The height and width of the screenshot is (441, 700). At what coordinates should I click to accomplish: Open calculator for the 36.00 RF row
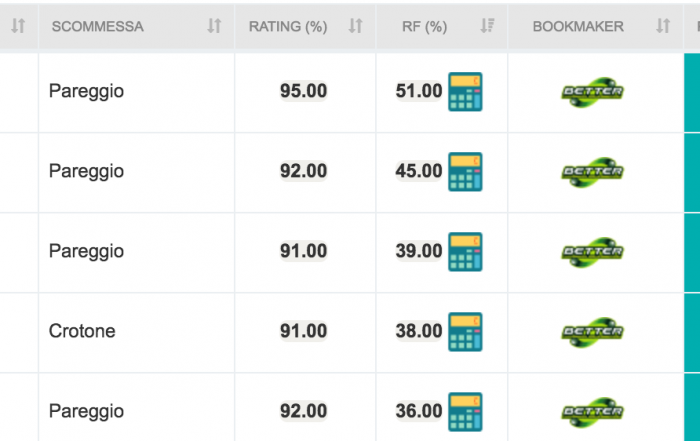[465, 411]
